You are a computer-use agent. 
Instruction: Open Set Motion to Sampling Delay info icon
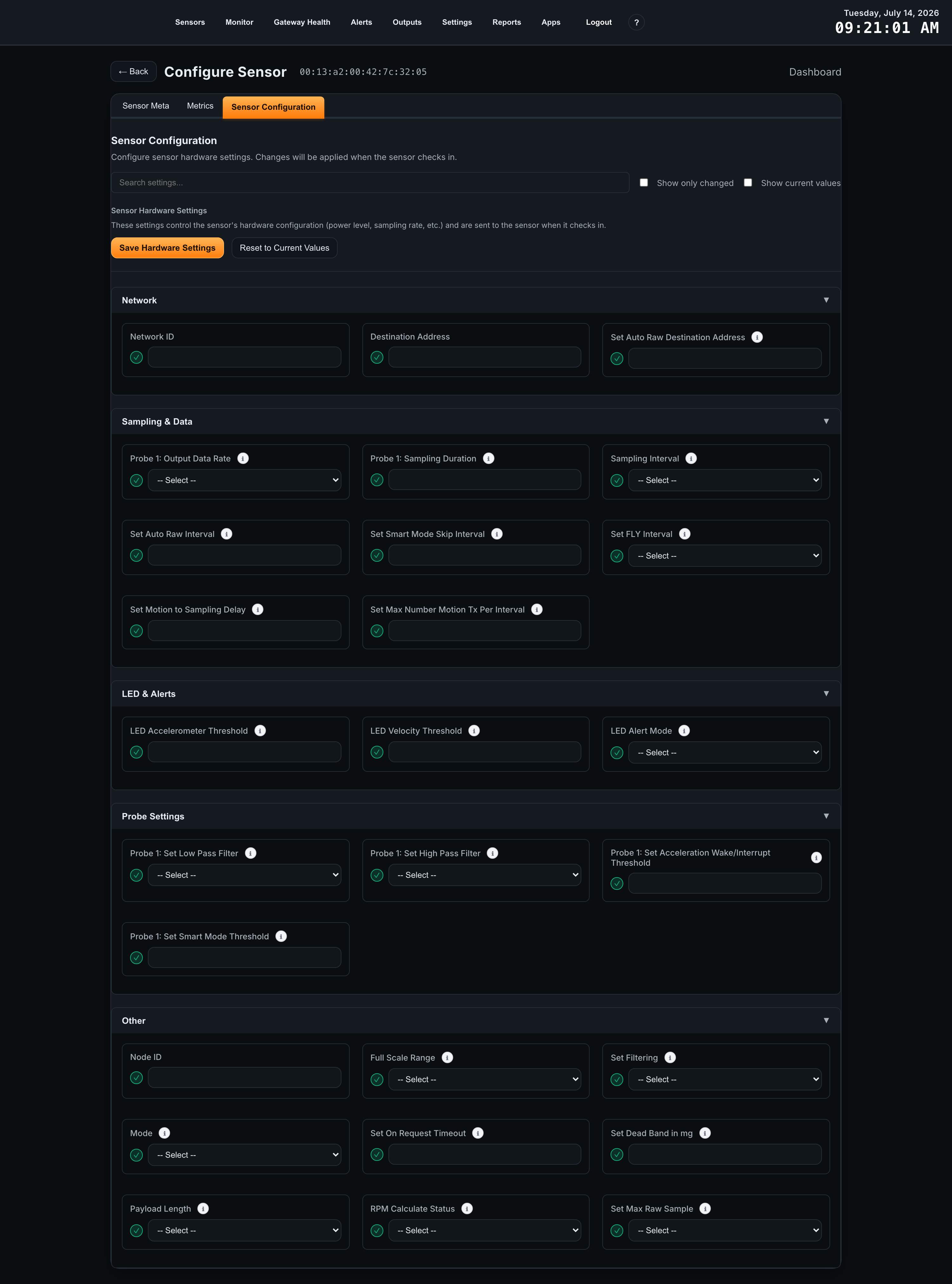click(258, 609)
